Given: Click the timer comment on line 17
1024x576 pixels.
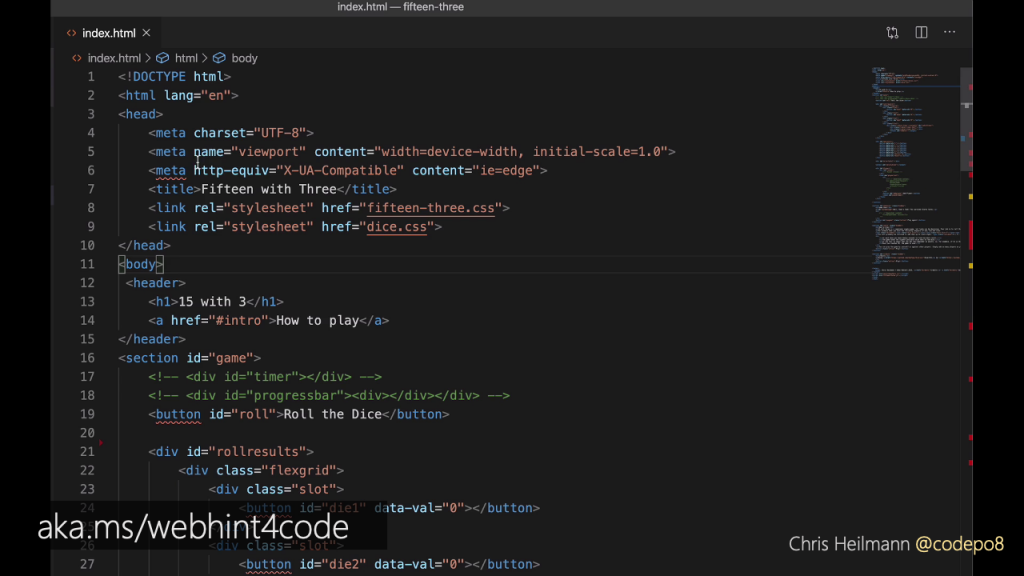Looking at the screenshot, I should pos(265,377).
